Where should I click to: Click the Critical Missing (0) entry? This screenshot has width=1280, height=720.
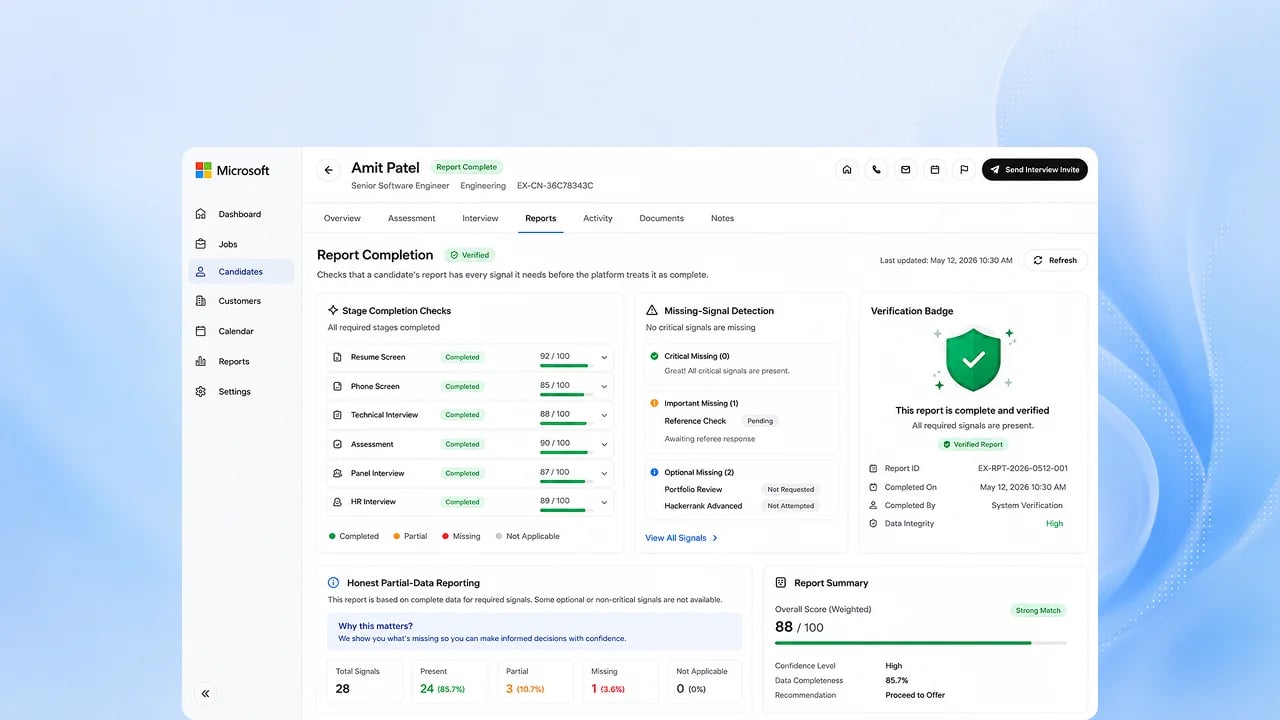point(742,364)
